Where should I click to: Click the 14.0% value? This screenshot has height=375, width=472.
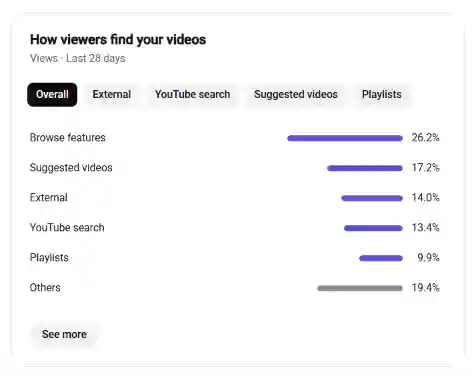coord(426,198)
